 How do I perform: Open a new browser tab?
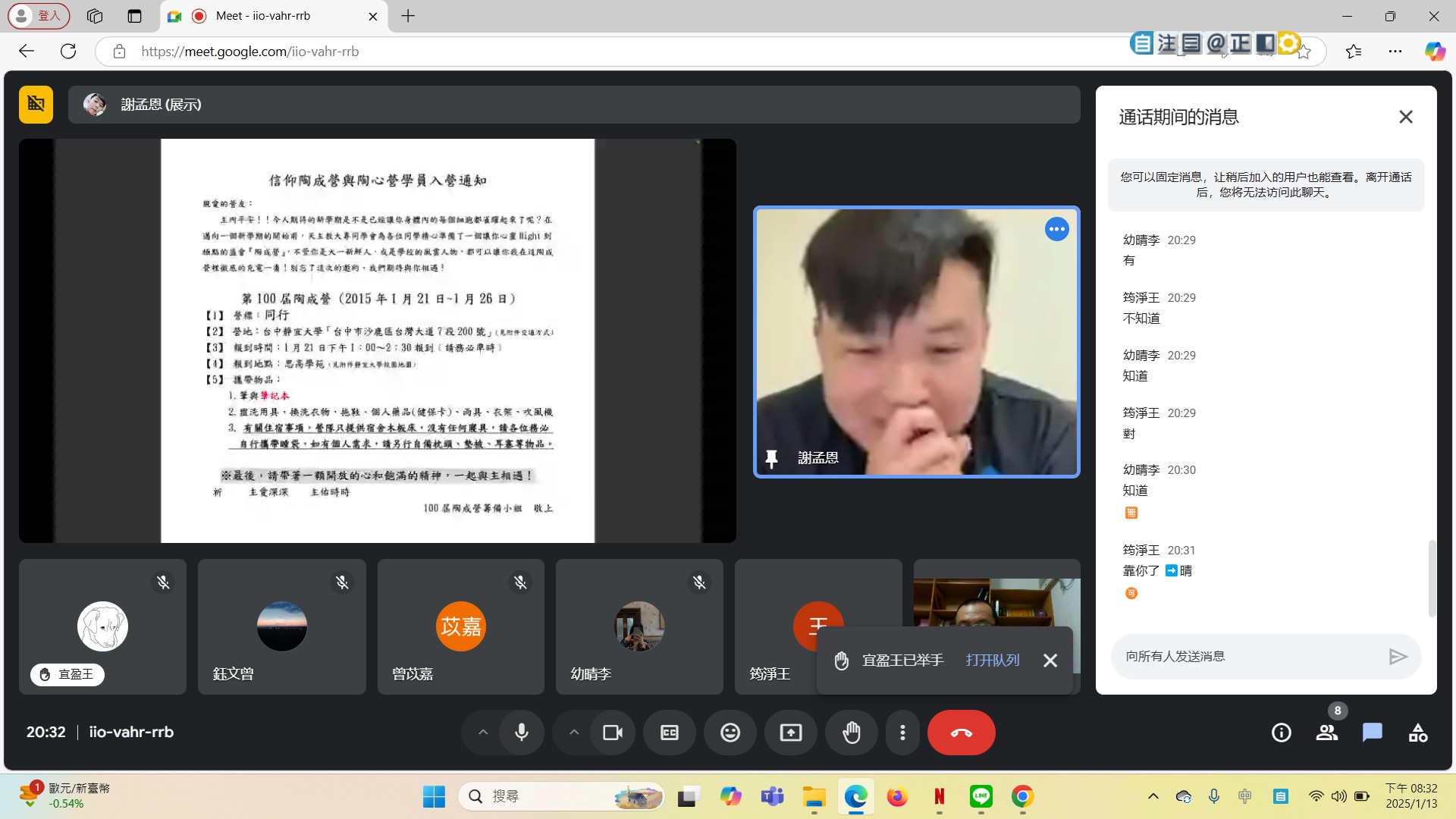[408, 16]
